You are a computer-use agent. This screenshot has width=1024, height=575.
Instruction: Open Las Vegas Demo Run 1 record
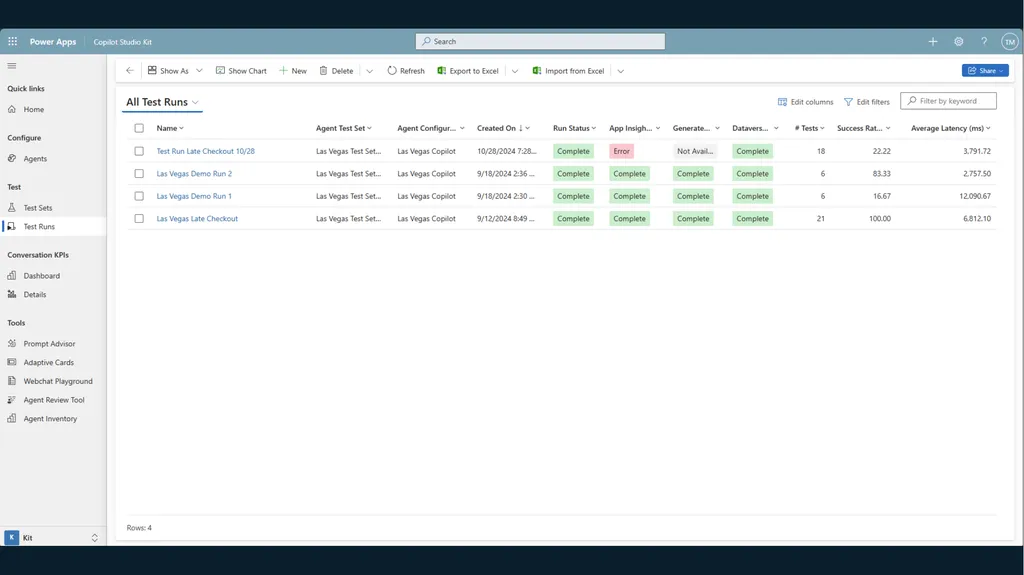tap(194, 196)
